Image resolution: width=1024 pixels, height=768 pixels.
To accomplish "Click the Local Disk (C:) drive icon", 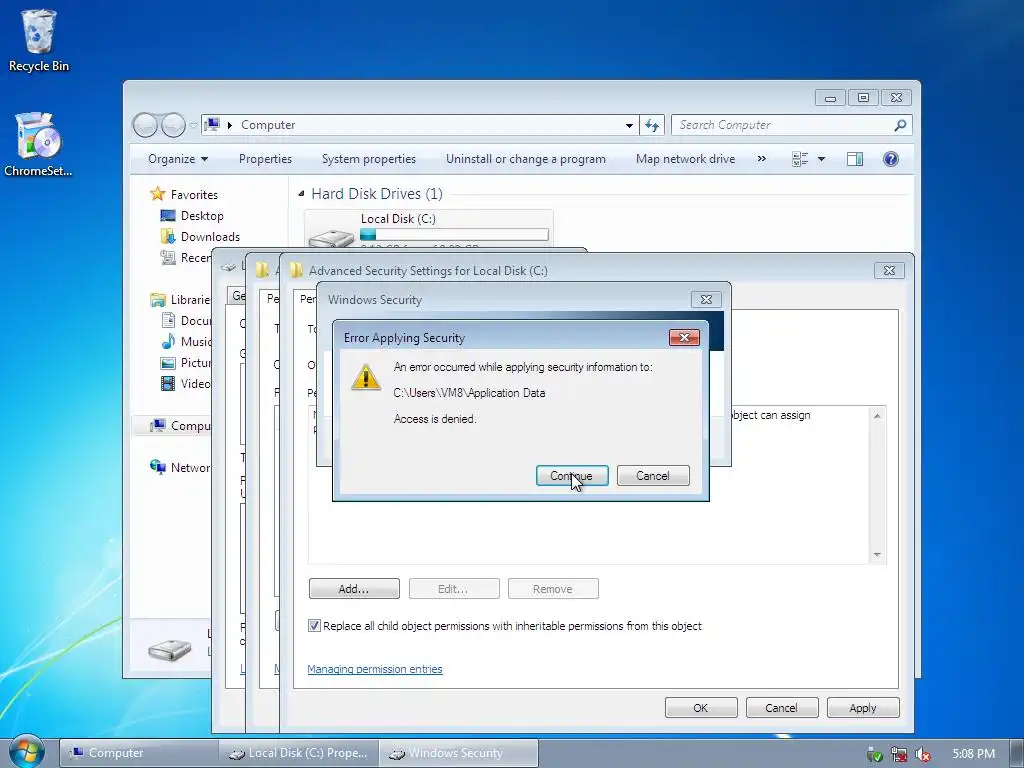I will (x=331, y=238).
